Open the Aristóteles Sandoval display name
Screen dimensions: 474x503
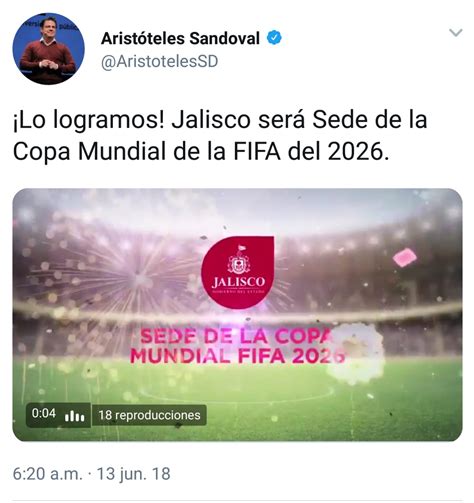pyautogui.click(x=180, y=38)
